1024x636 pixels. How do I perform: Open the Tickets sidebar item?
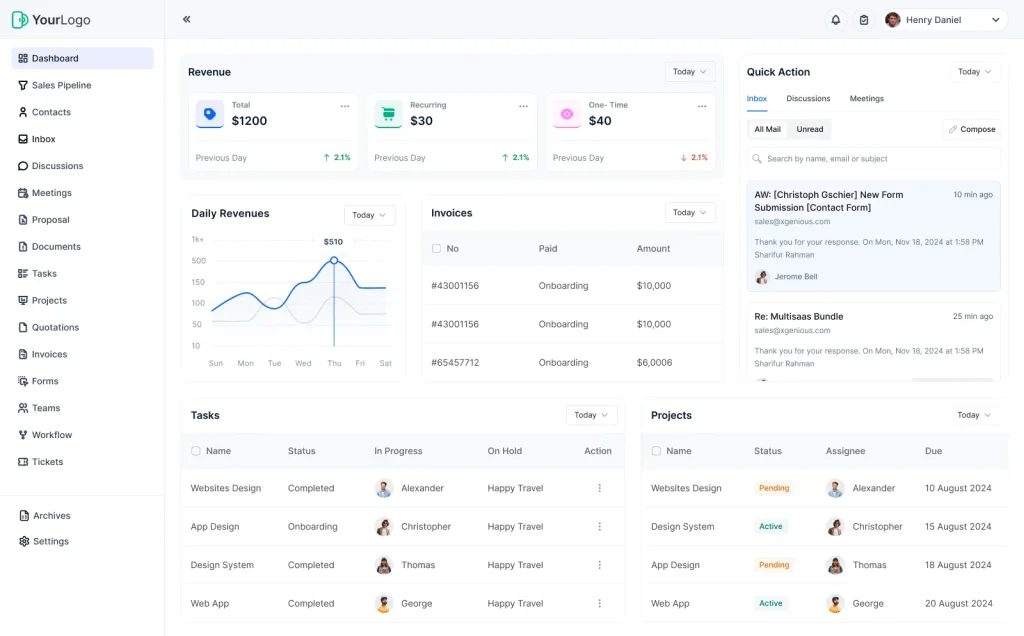point(46,462)
